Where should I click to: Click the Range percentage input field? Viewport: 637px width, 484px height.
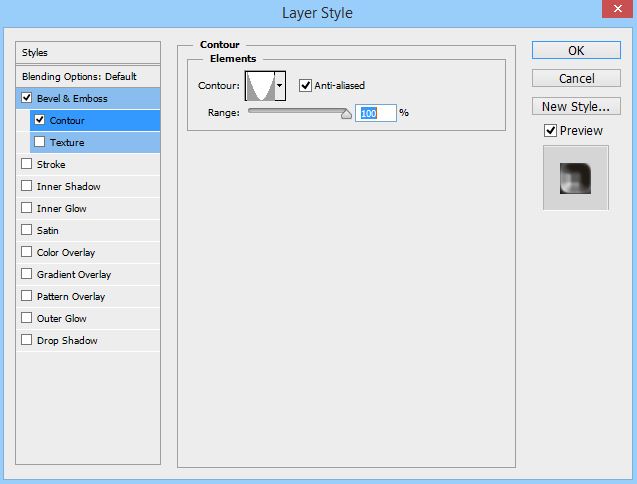[x=375, y=113]
